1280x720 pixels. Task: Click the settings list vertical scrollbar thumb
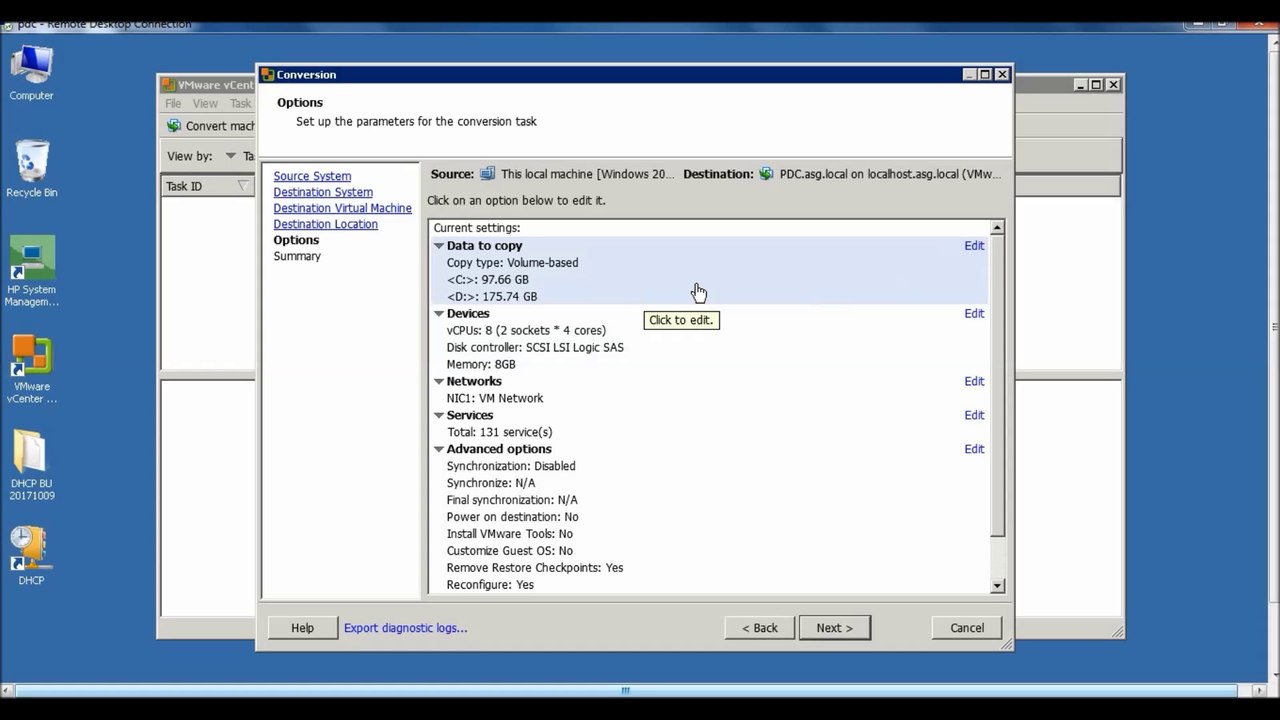tap(997, 385)
